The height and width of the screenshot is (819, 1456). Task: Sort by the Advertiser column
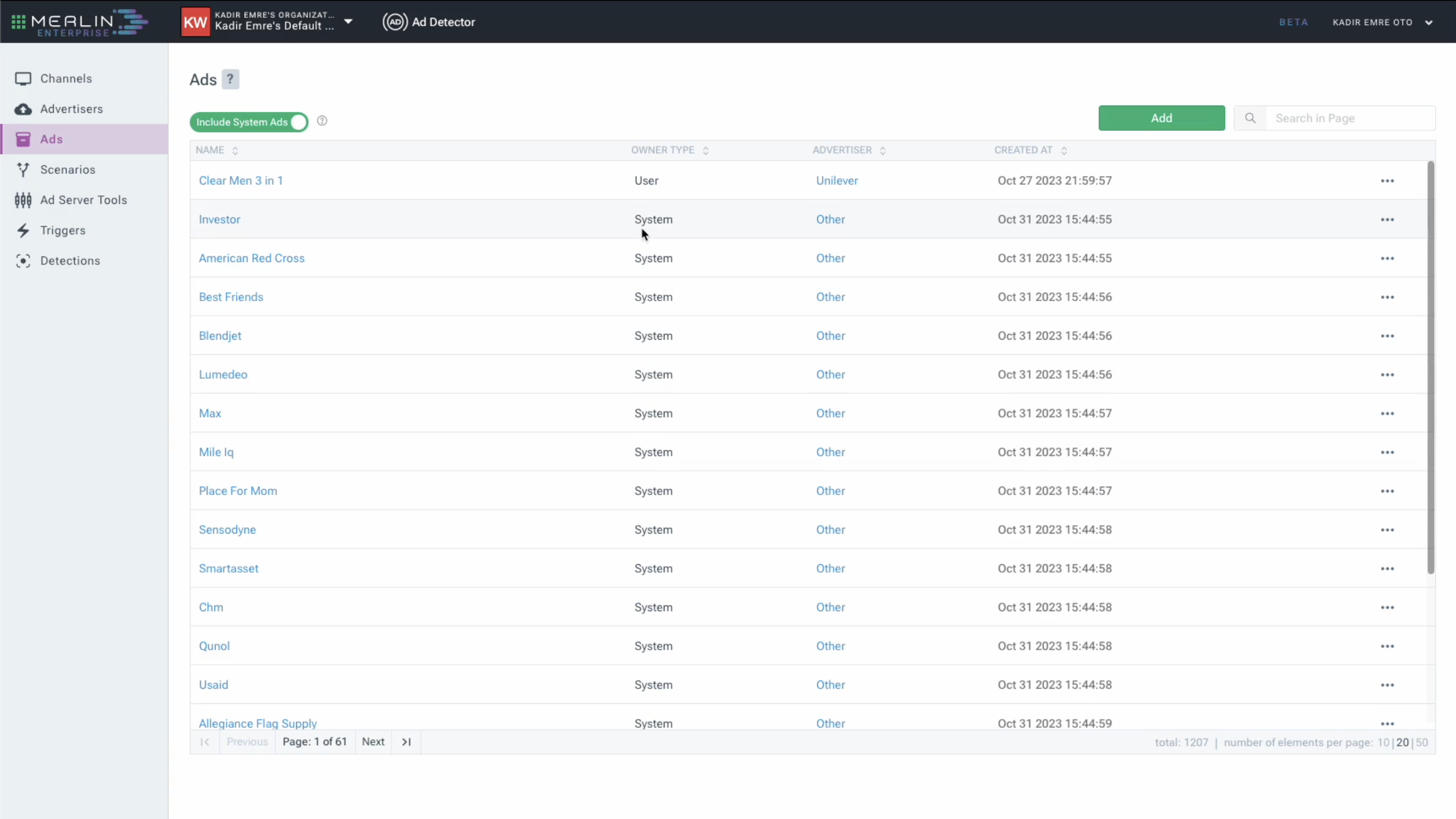point(849,150)
